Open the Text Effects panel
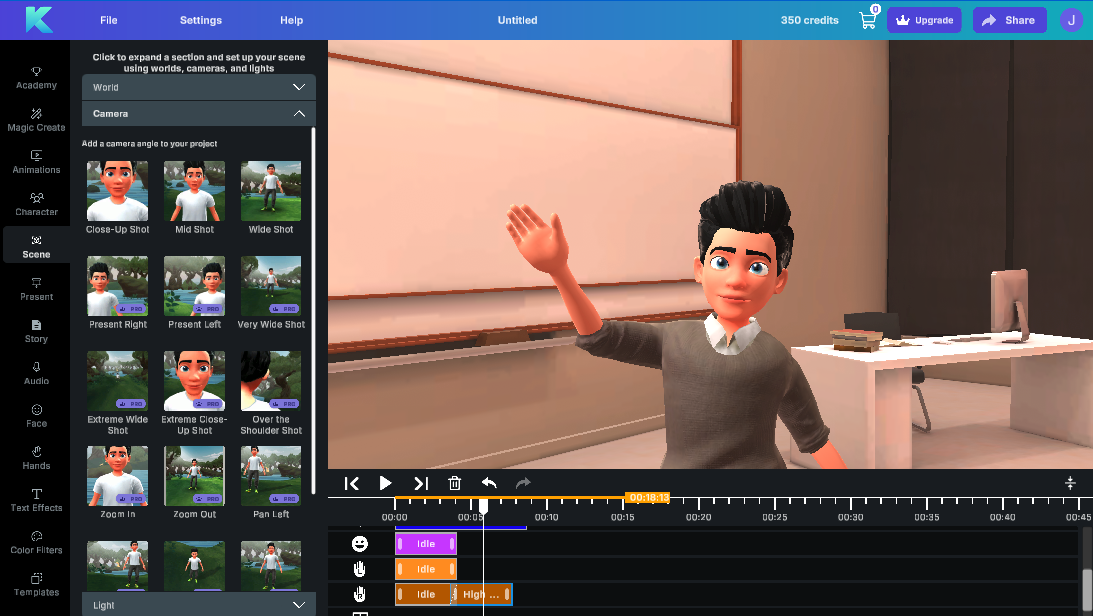 point(36,498)
